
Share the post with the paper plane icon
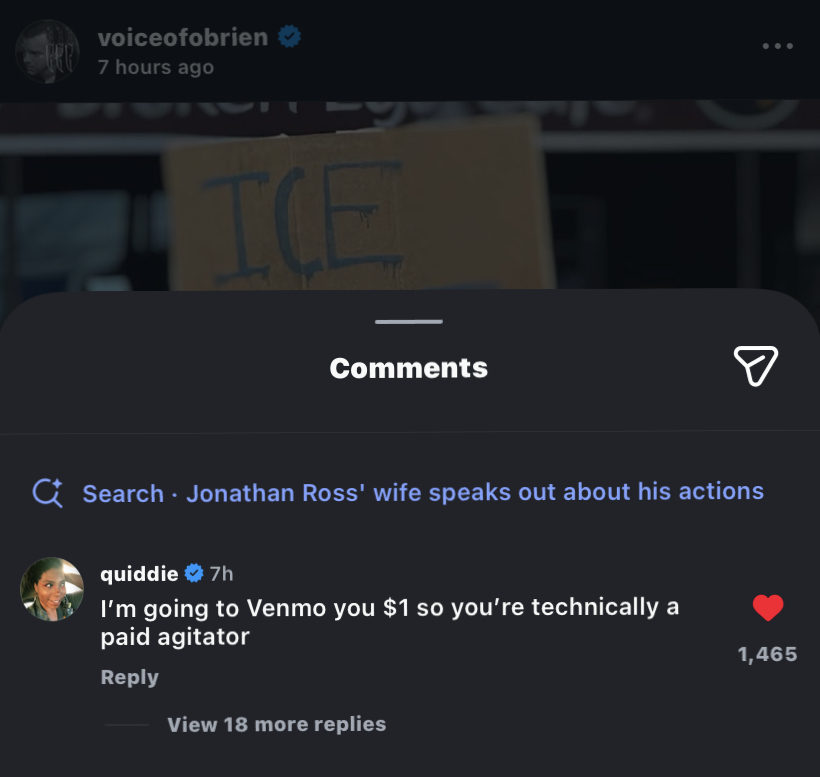pos(755,366)
